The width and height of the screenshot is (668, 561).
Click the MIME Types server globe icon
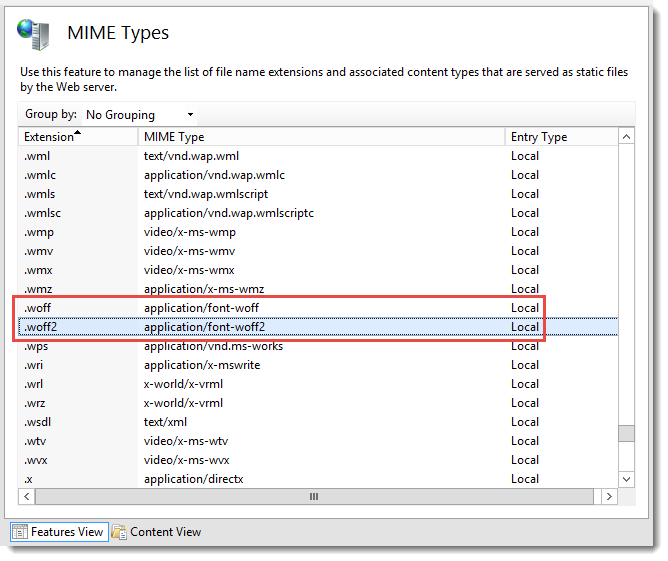point(33,34)
